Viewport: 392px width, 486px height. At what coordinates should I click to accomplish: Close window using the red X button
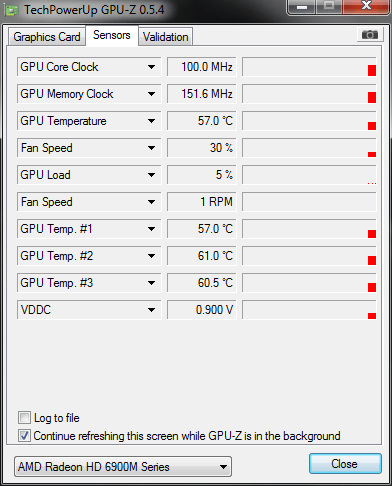[x=366, y=6]
